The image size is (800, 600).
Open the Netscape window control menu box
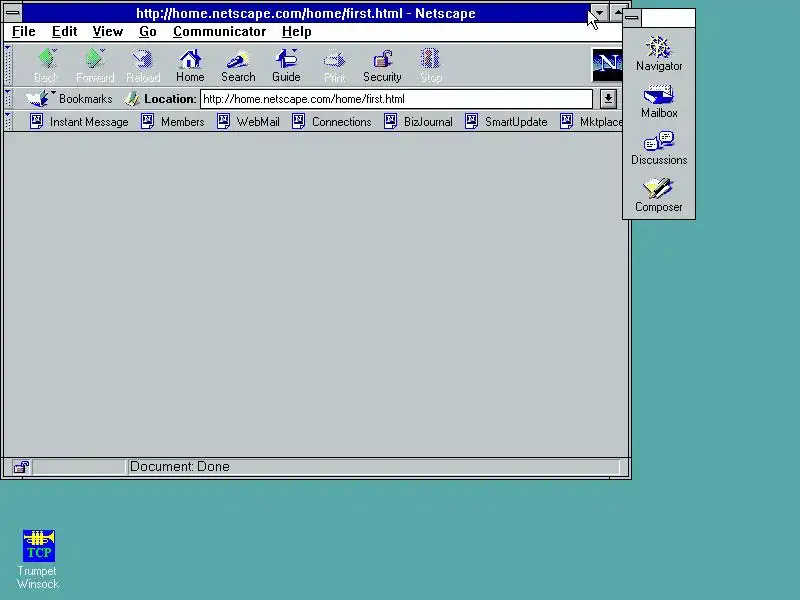pos(12,13)
